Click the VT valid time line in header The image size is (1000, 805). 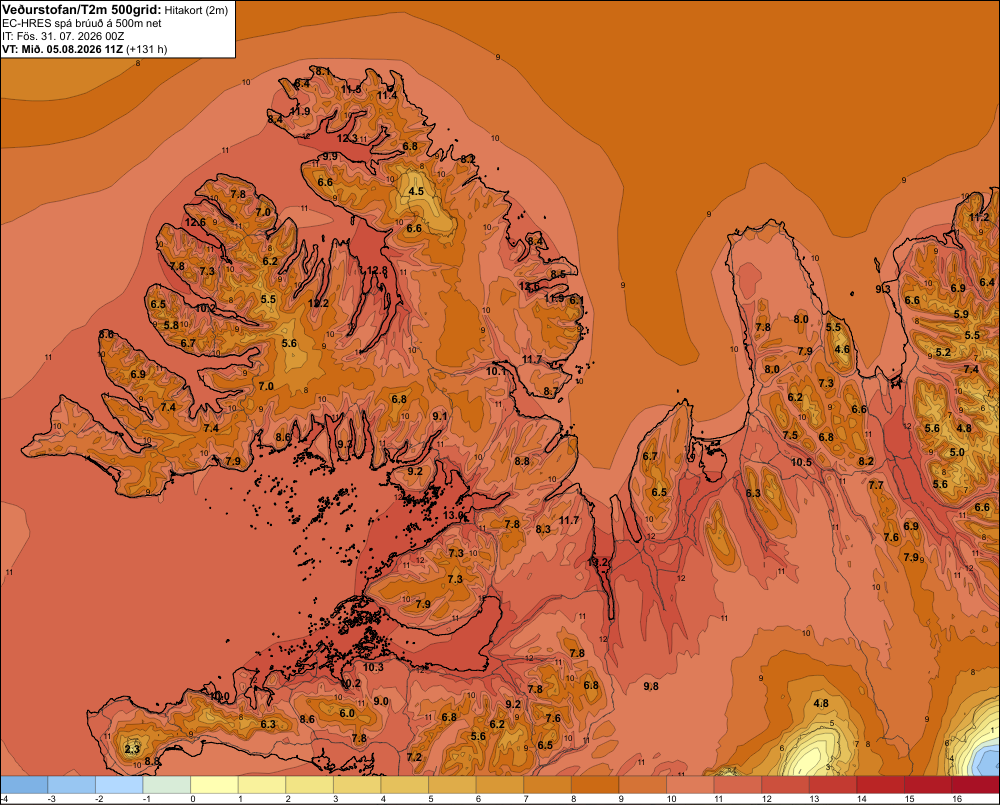point(85,49)
